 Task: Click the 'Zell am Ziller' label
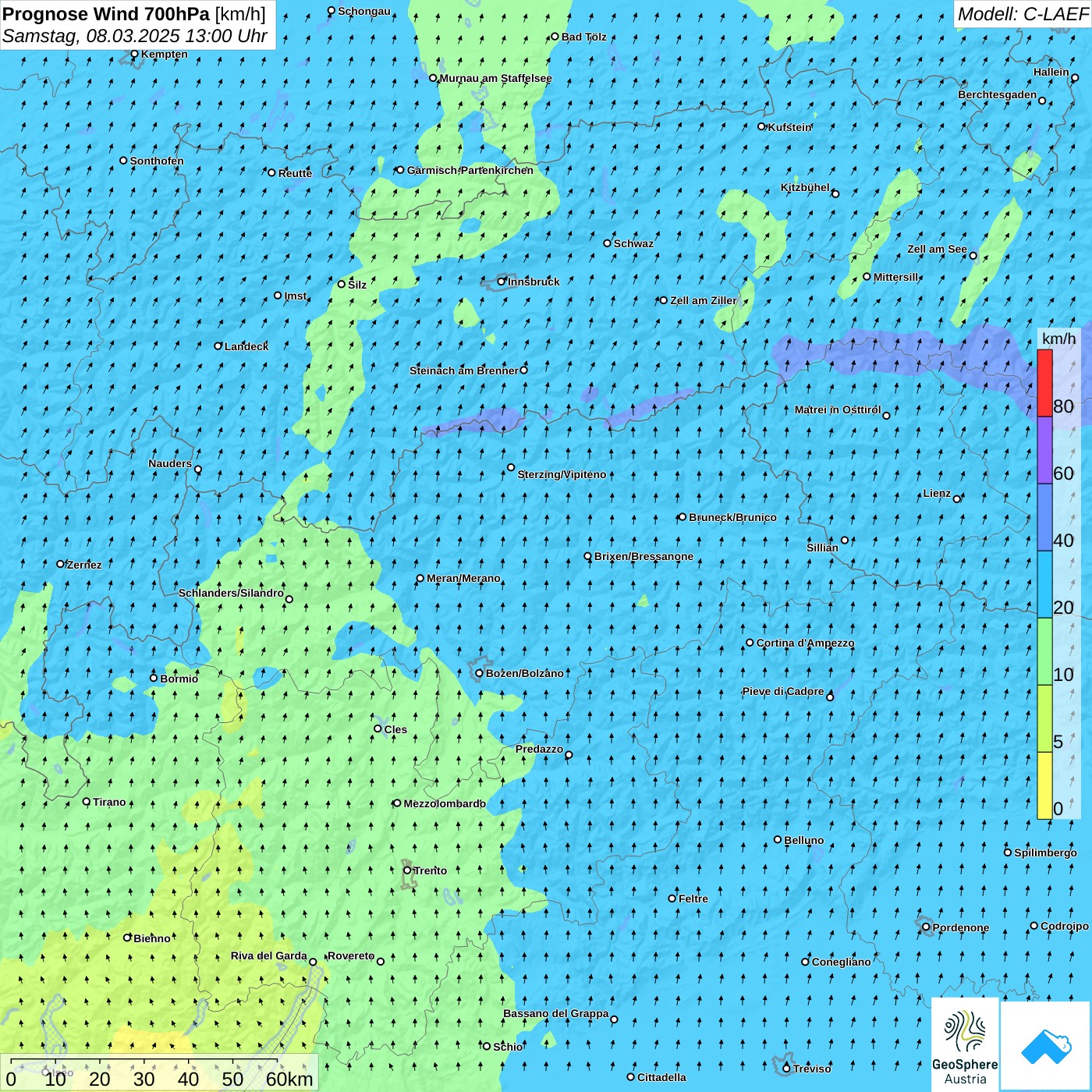click(x=704, y=300)
